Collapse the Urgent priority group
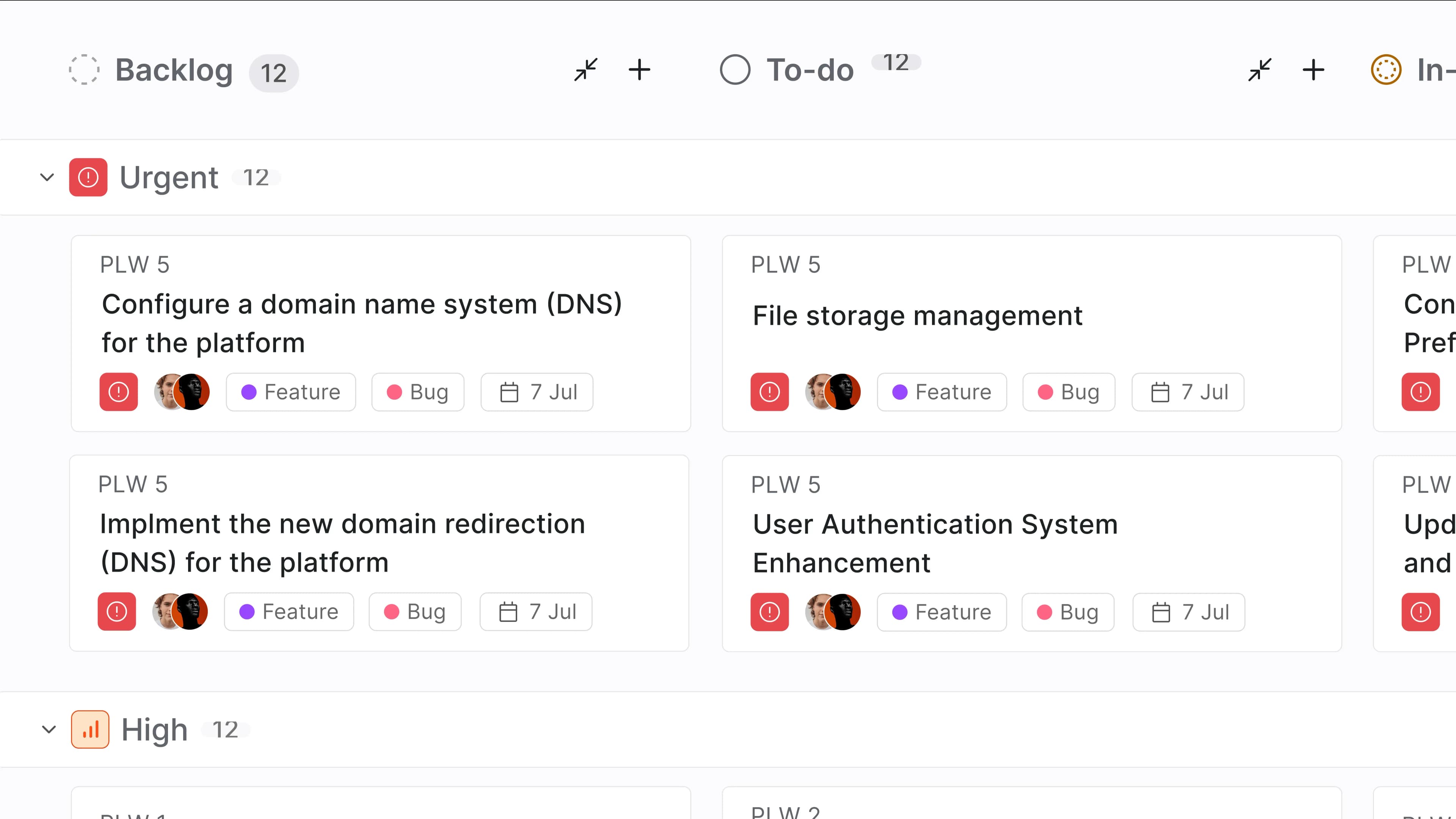 point(47,177)
